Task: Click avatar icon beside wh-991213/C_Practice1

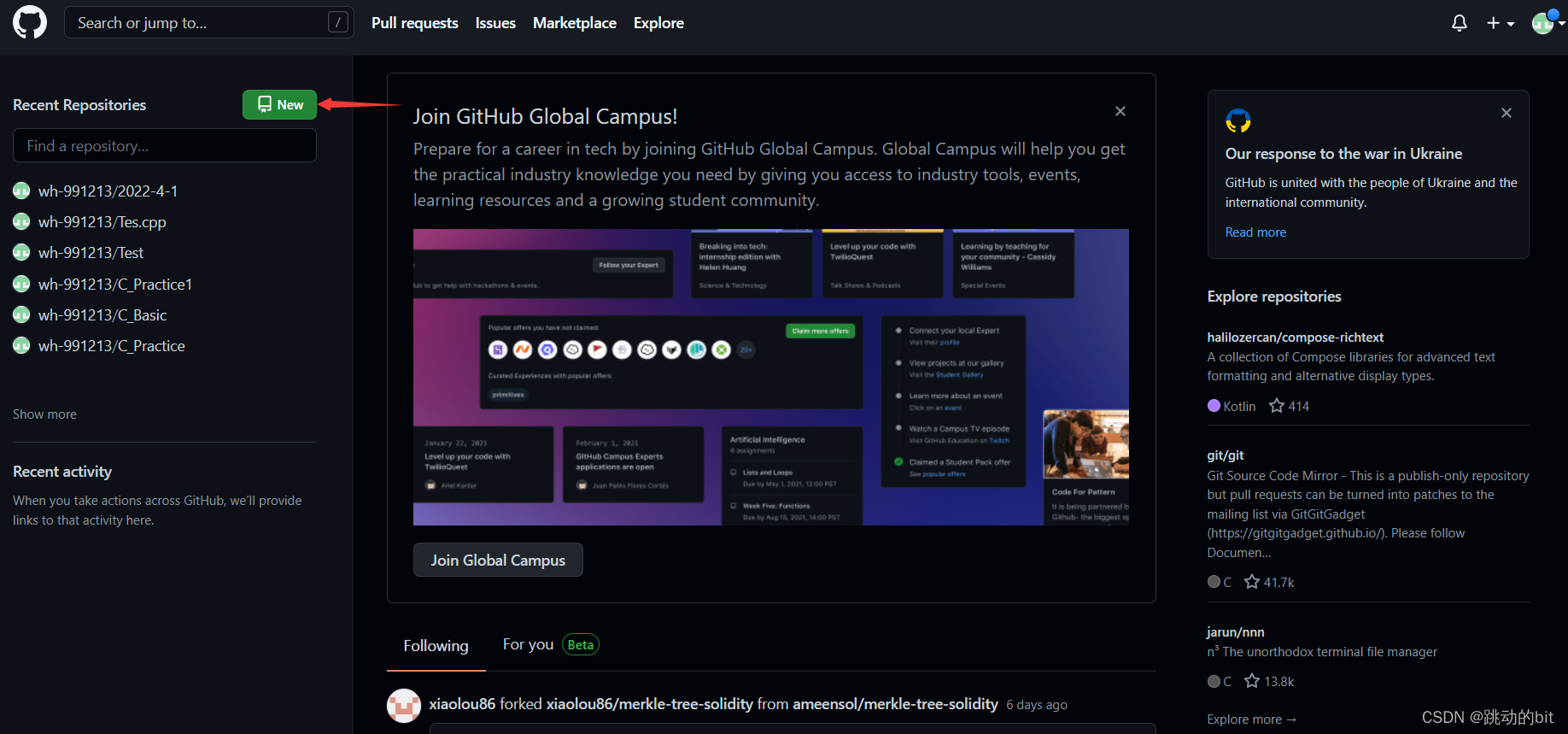Action: (x=21, y=284)
